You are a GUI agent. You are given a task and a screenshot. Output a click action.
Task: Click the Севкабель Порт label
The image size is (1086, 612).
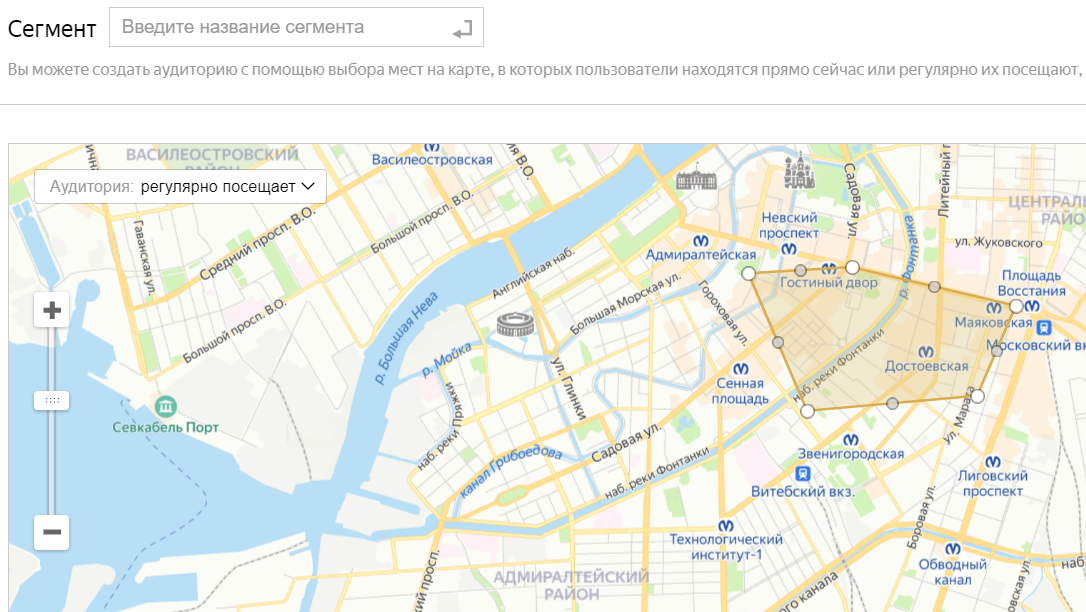[166, 427]
